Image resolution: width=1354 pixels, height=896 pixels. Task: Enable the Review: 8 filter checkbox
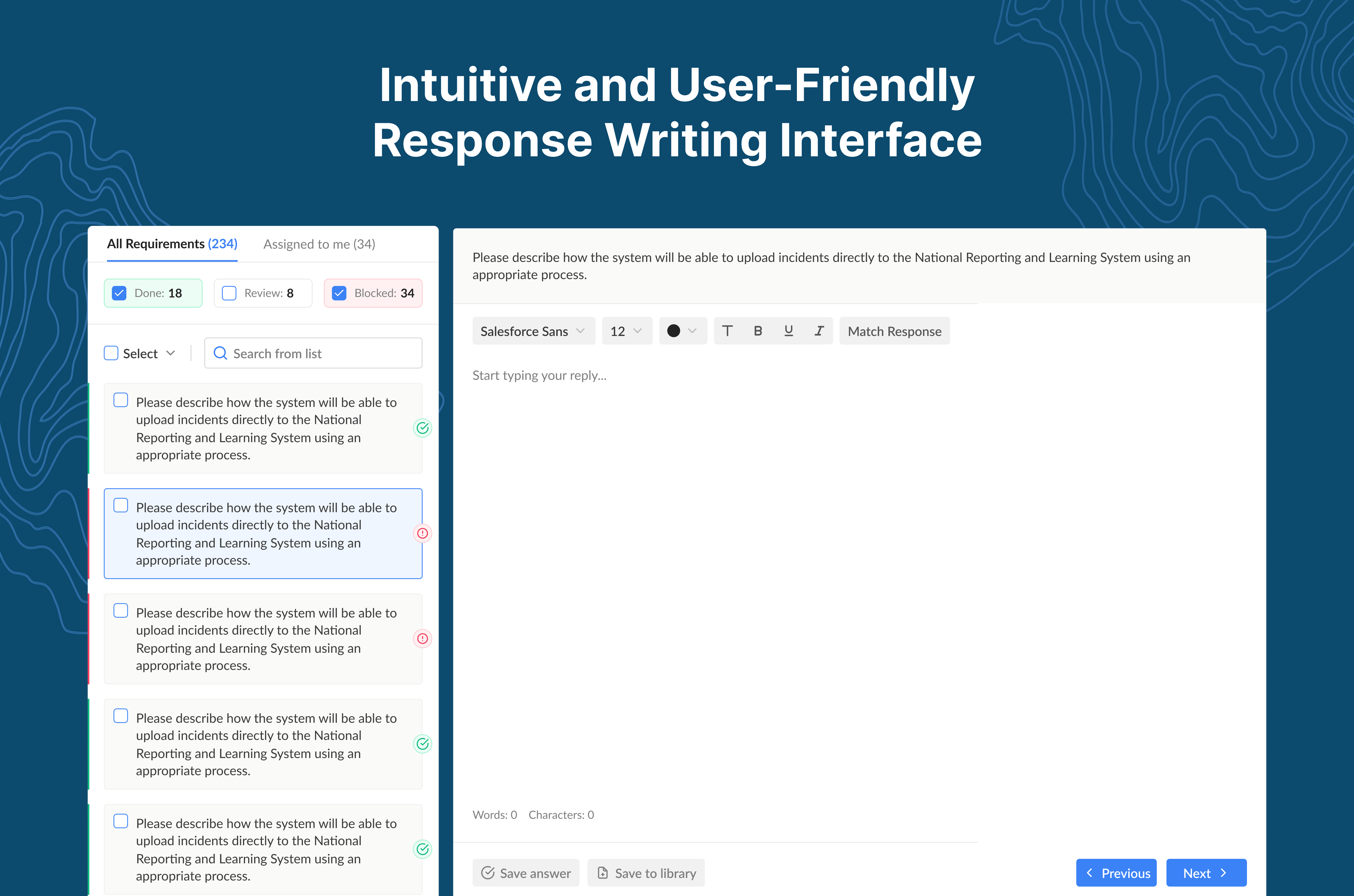tap(229, 293)
